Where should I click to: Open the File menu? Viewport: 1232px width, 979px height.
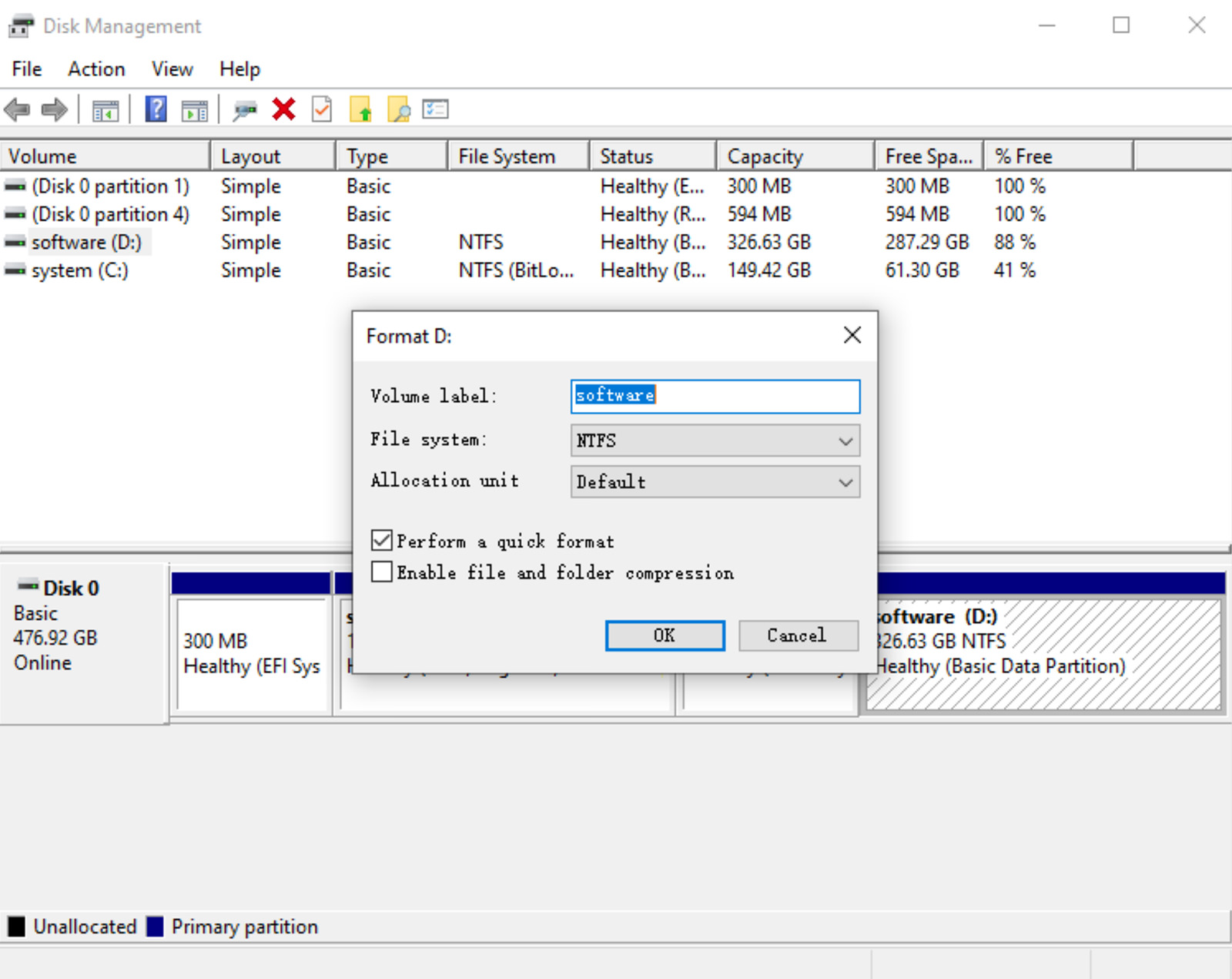tap(27, 69)
